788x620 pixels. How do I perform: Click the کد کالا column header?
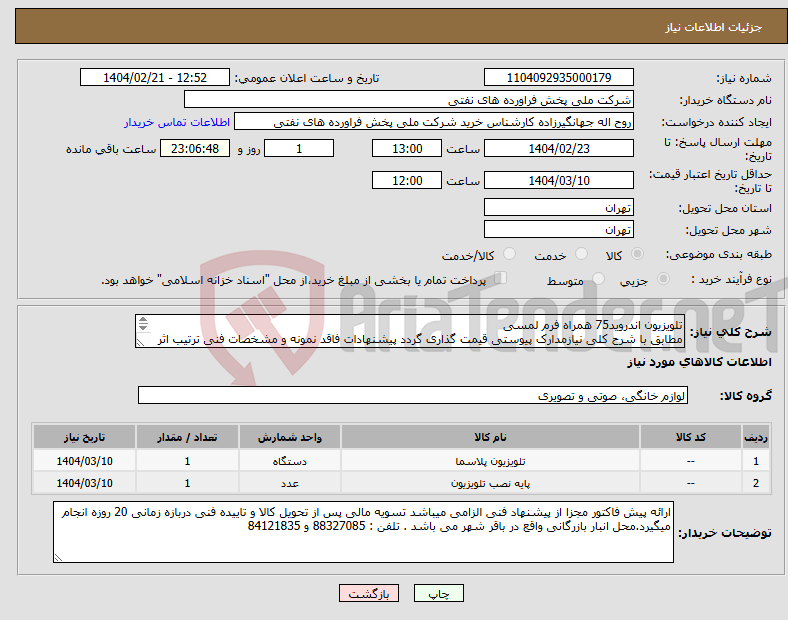pyautogui.click(x=691, y=437)
